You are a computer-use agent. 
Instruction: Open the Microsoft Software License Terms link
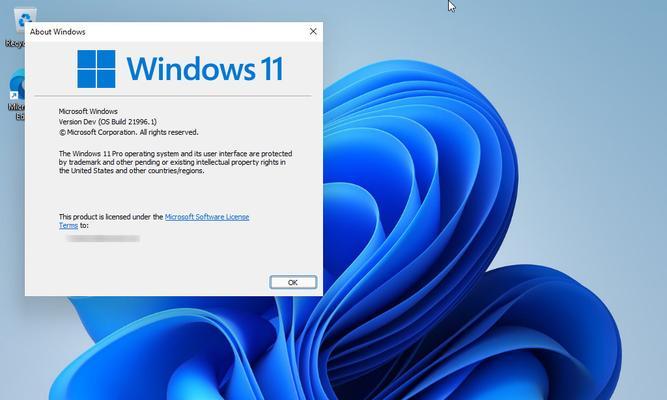coord(207,217)
